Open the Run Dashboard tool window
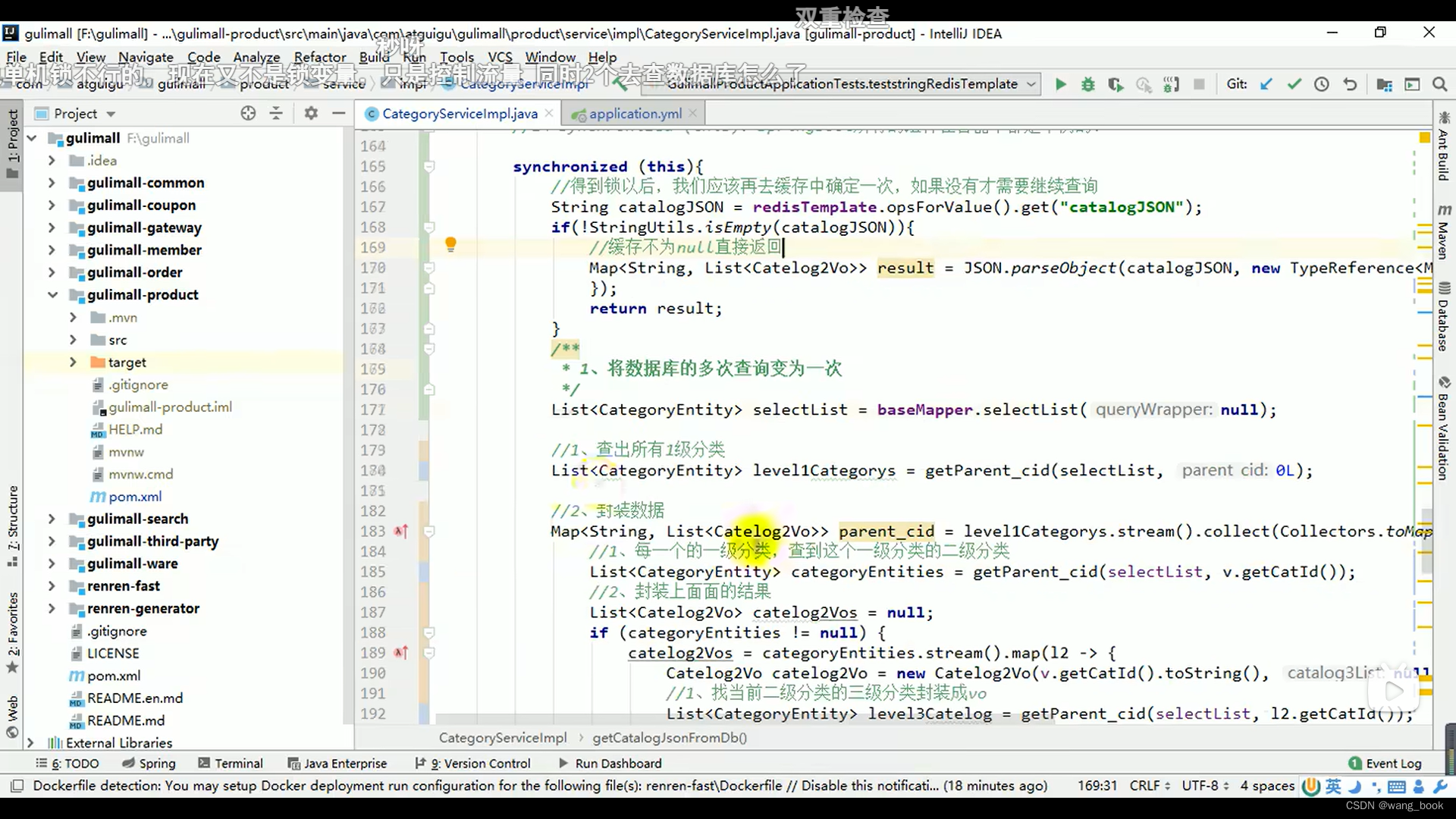This screenshot has width=1456, height=819. click(x=610, y=764)
